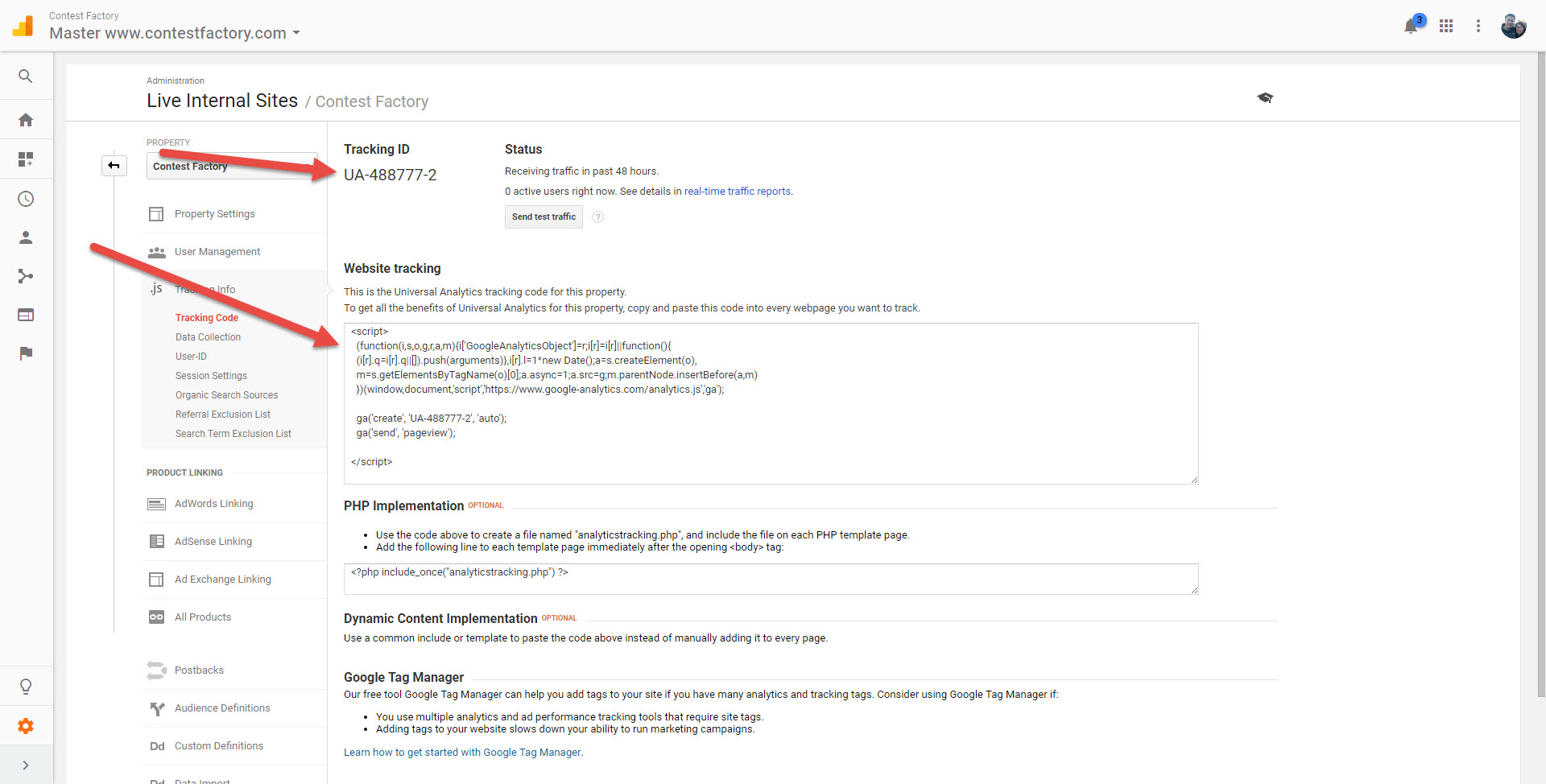Open Search Term Exclusion List

click(x=234, y=434)
